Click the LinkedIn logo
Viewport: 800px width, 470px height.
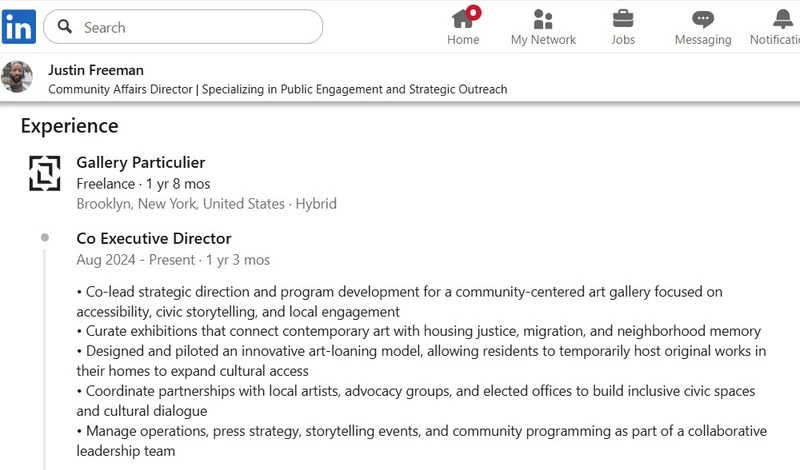(x=18, y=27)
